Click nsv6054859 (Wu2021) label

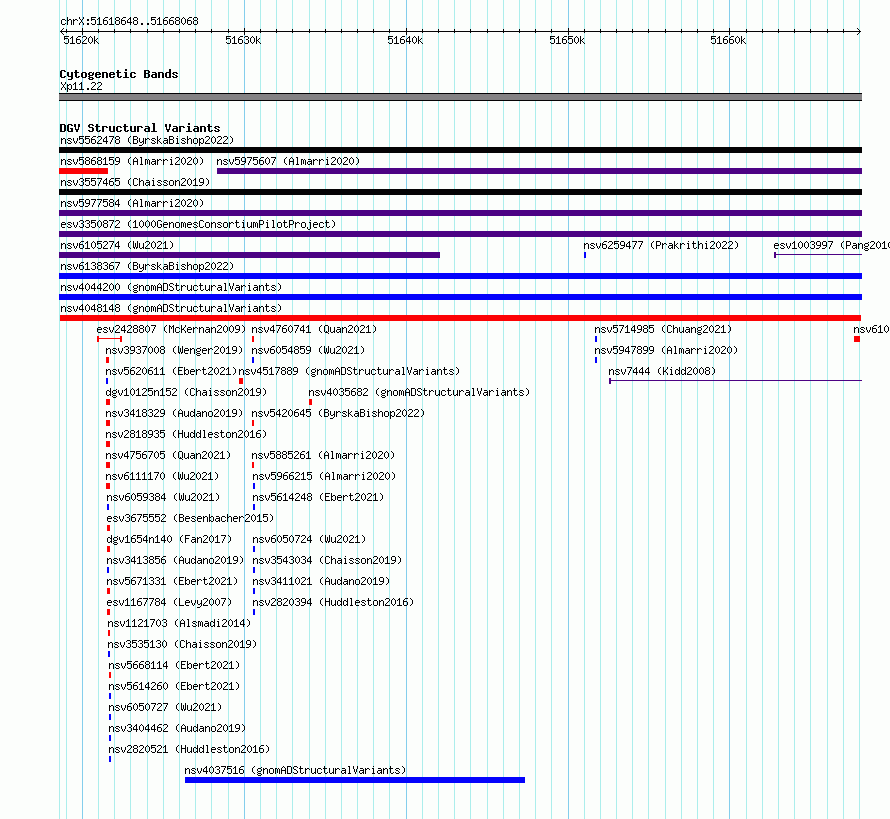(308, 350)
